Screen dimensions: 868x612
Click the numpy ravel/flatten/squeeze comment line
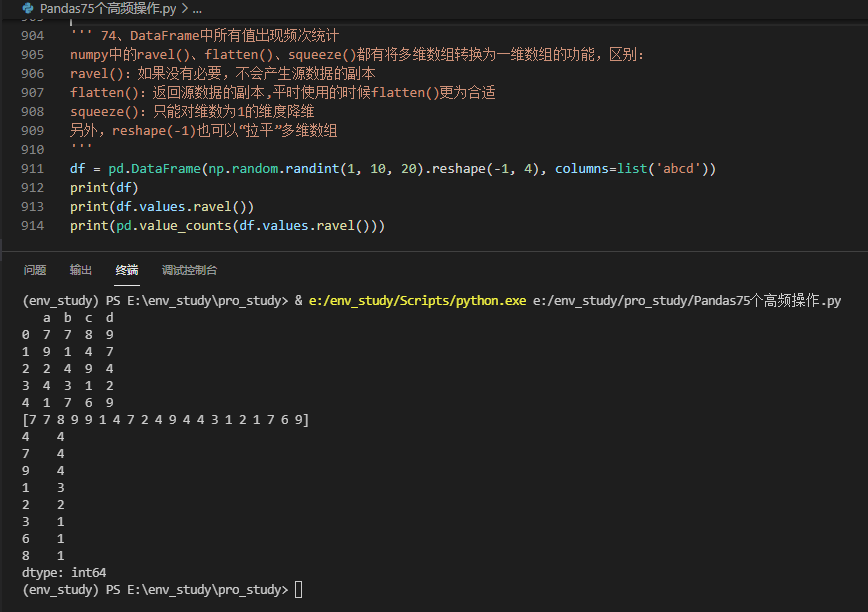click(357, 55)
